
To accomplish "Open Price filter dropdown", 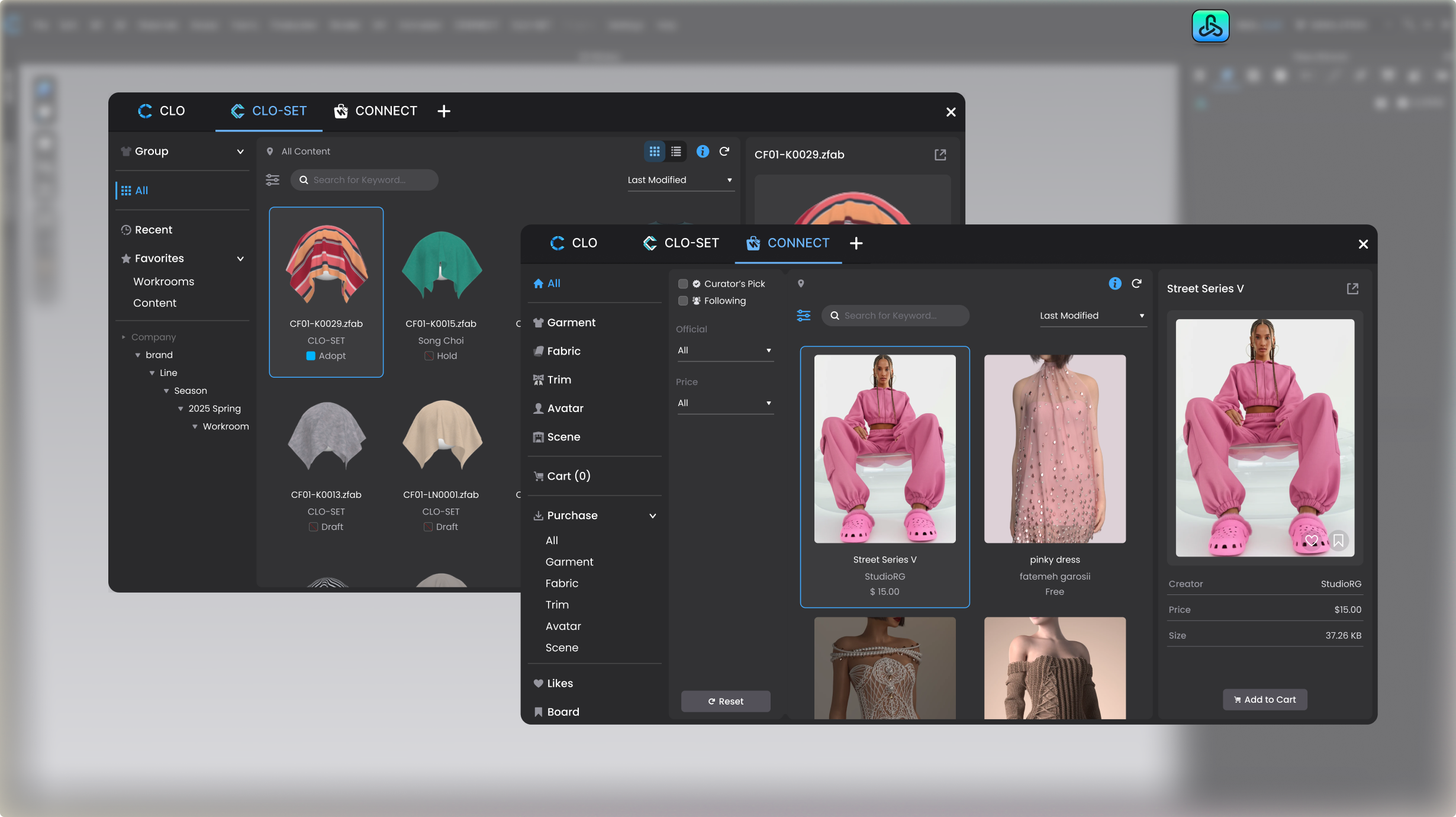I will tap(725, 403).
